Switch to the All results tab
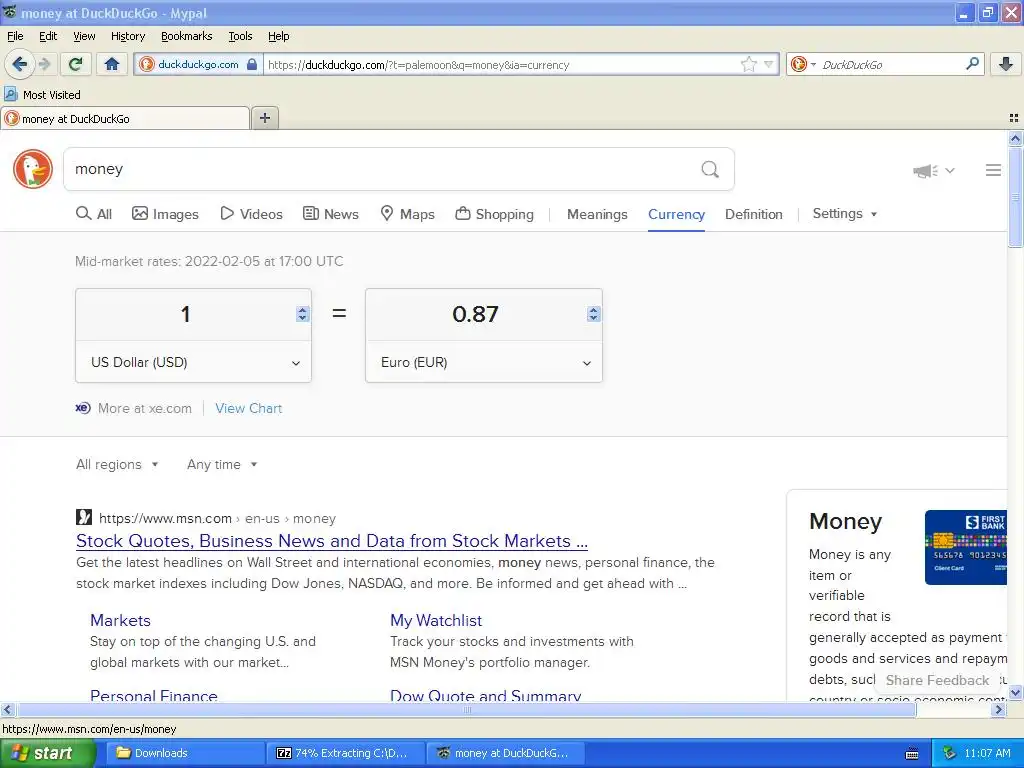 94,214
